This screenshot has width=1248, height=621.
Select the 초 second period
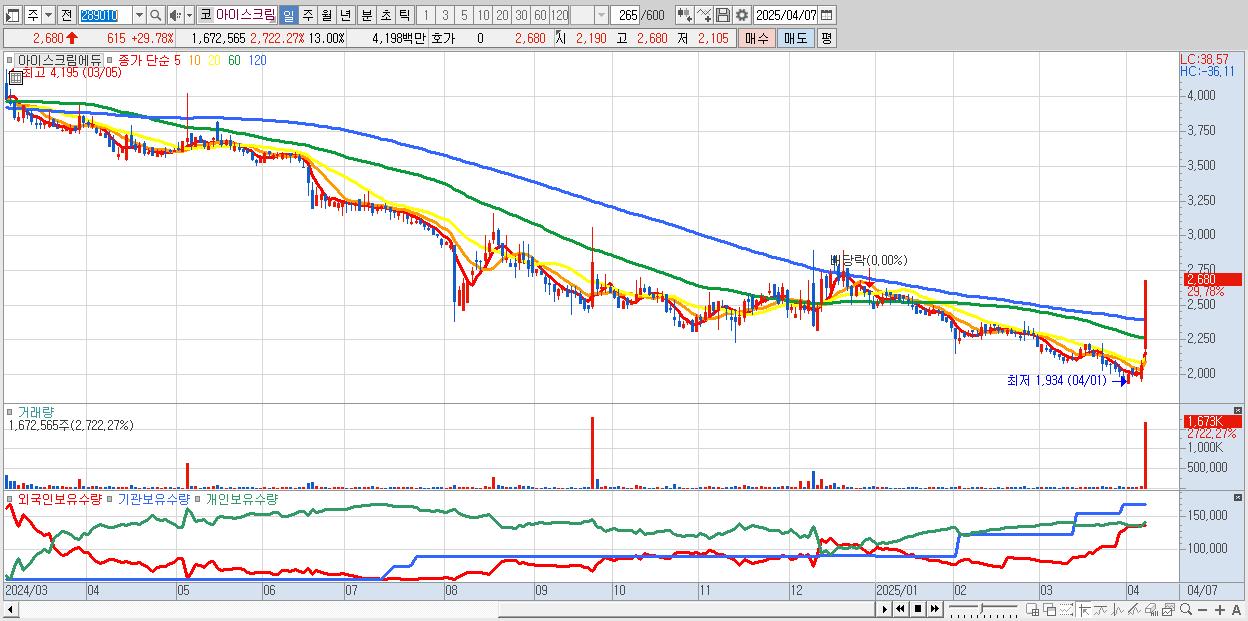click(385, 15)
